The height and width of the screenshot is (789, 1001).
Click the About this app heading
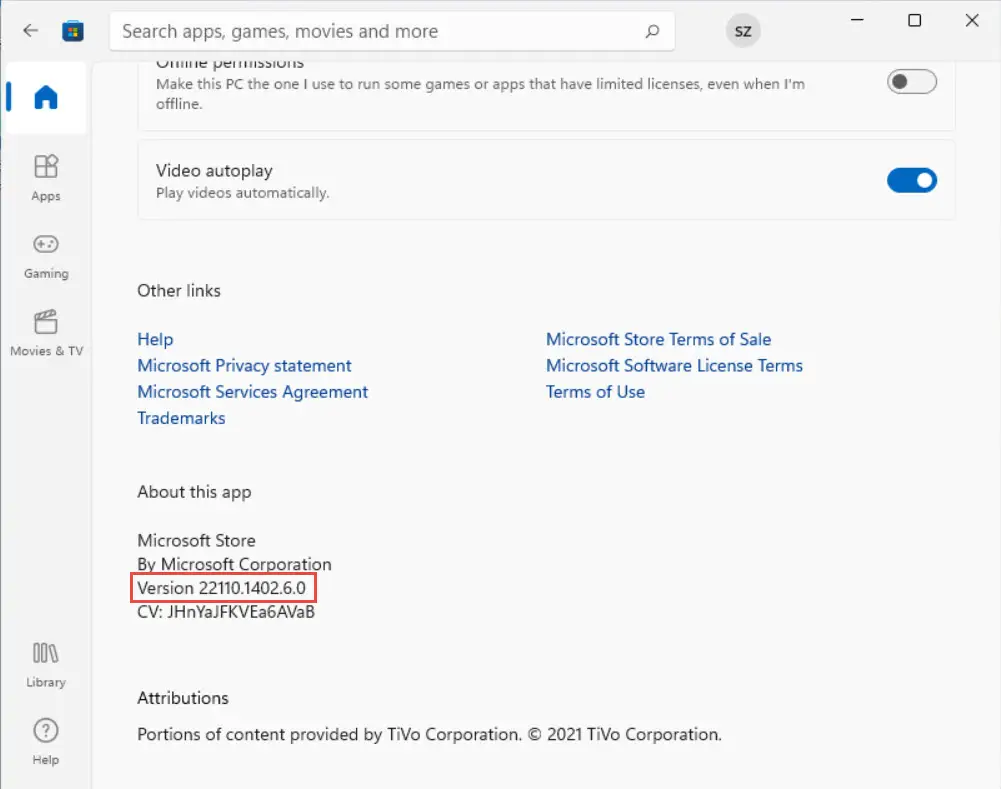tap(194, 492)
